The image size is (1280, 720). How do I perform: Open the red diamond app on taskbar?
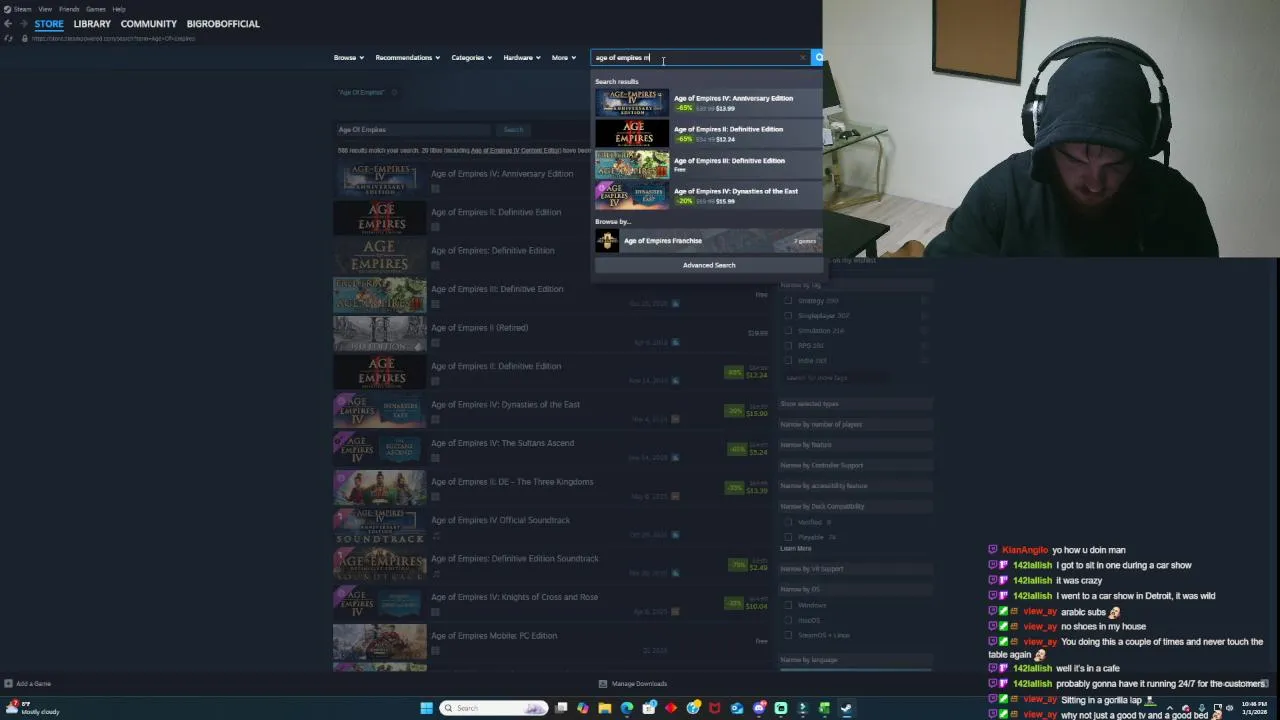pos(671,708)
